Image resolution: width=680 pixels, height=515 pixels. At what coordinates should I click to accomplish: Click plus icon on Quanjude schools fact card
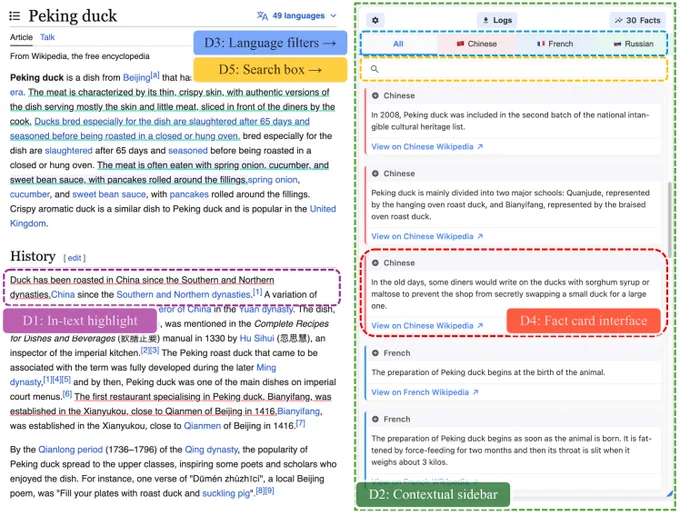click(375, 173)
